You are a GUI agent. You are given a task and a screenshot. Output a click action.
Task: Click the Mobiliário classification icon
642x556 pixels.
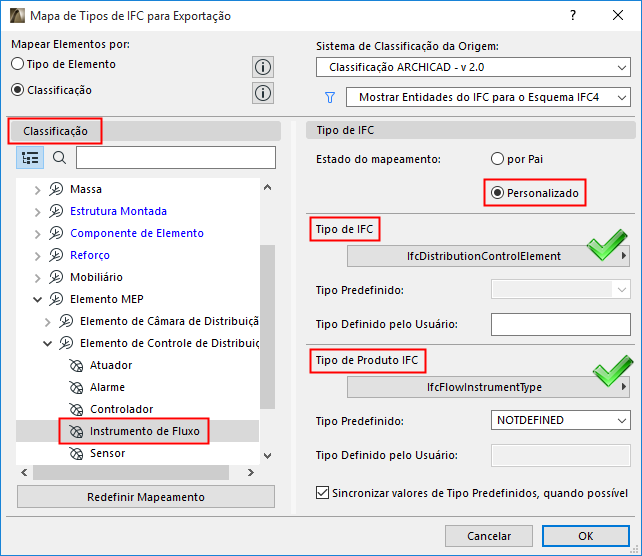pyautogui.click(x=56, y=277)
